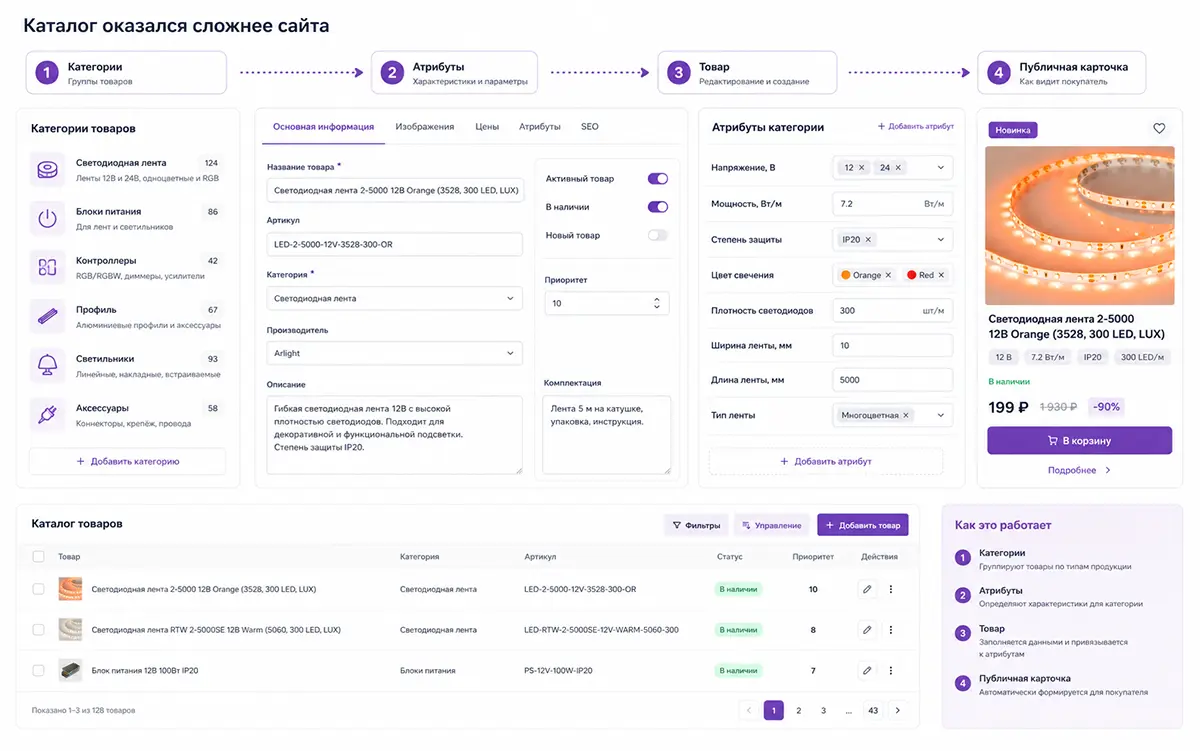
Task: Click the Добавить товар button
Action: (x=863, y=525)
